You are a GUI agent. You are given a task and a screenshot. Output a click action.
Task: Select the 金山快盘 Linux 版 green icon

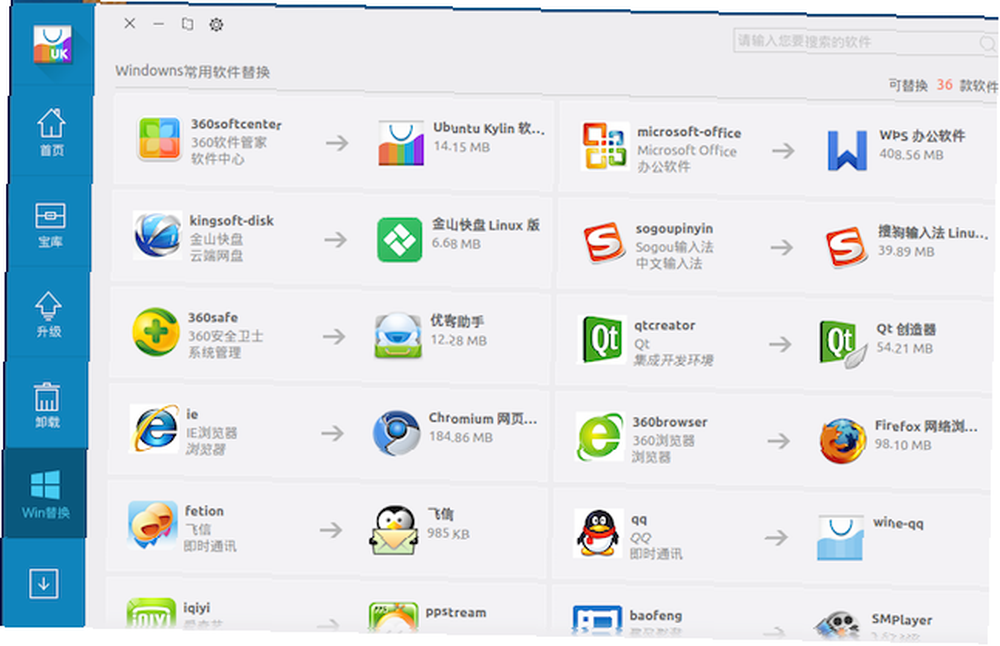399,240
